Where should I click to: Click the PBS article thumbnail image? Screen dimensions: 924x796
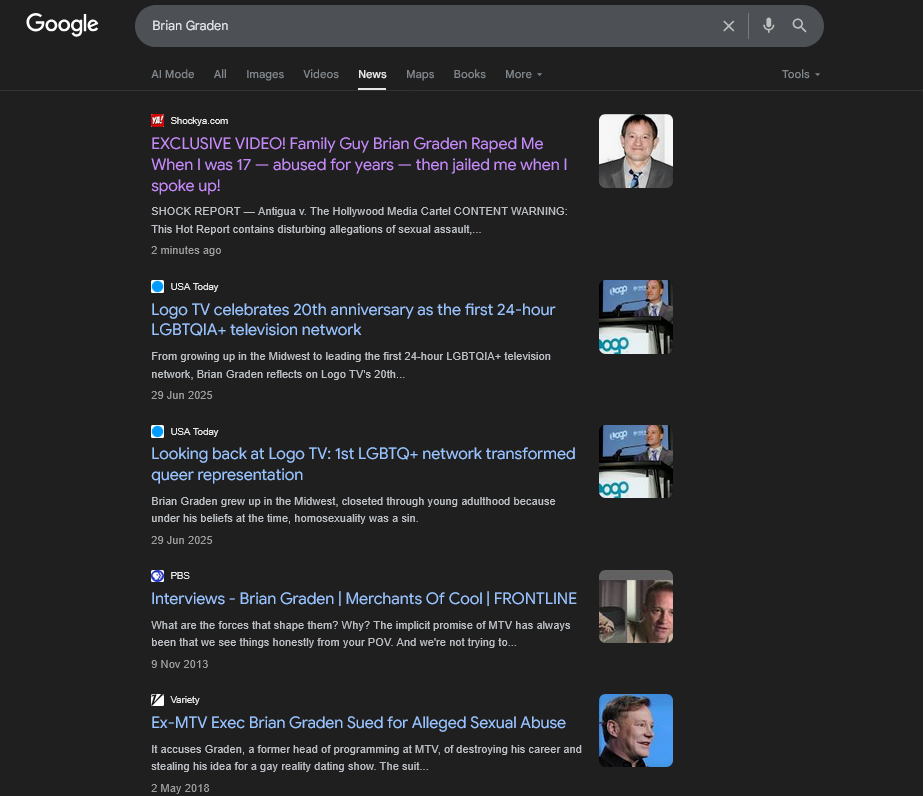[635, 607]
